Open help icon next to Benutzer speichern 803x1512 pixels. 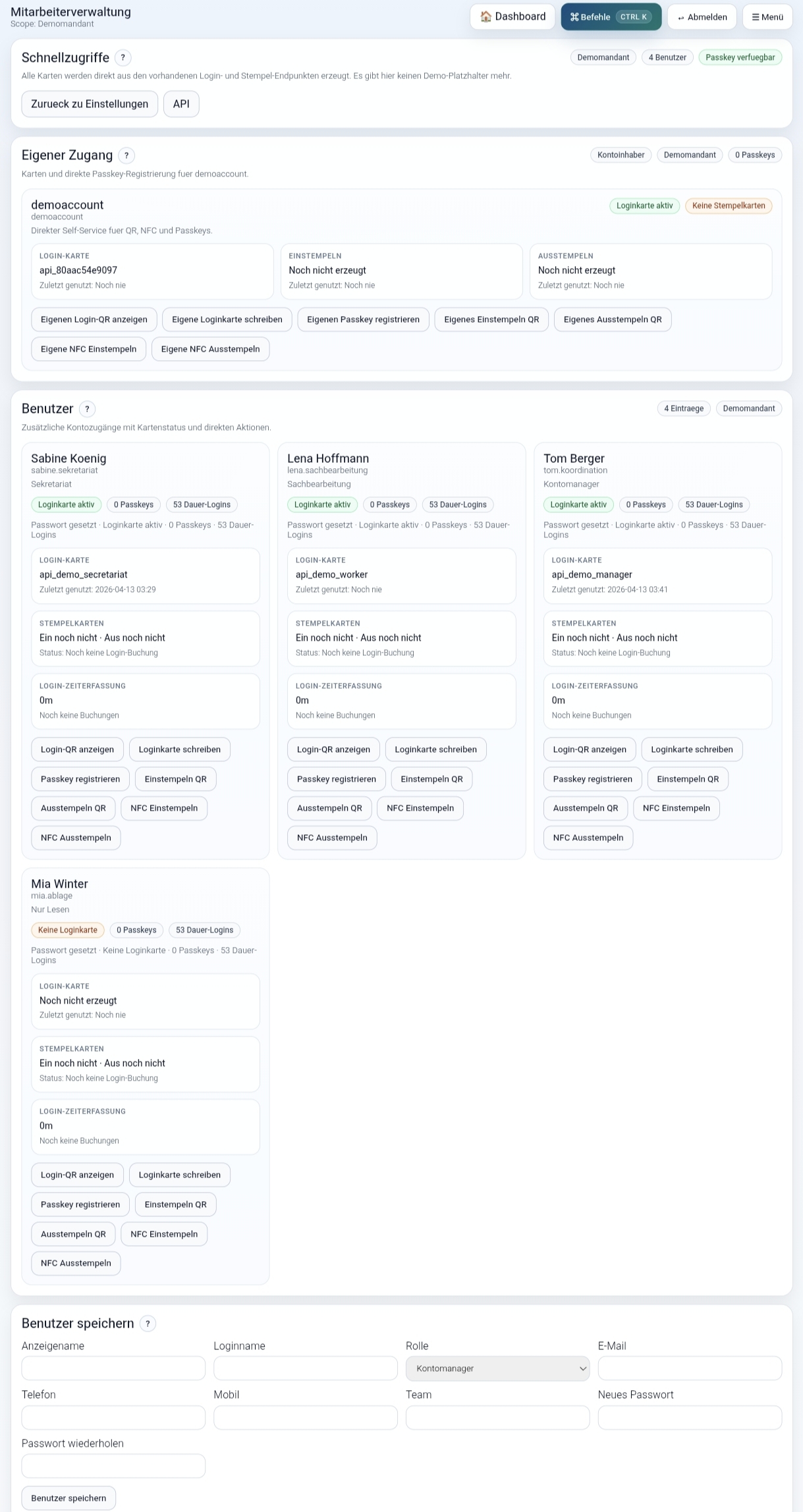pyautogui.click(x=148, y=1324)
